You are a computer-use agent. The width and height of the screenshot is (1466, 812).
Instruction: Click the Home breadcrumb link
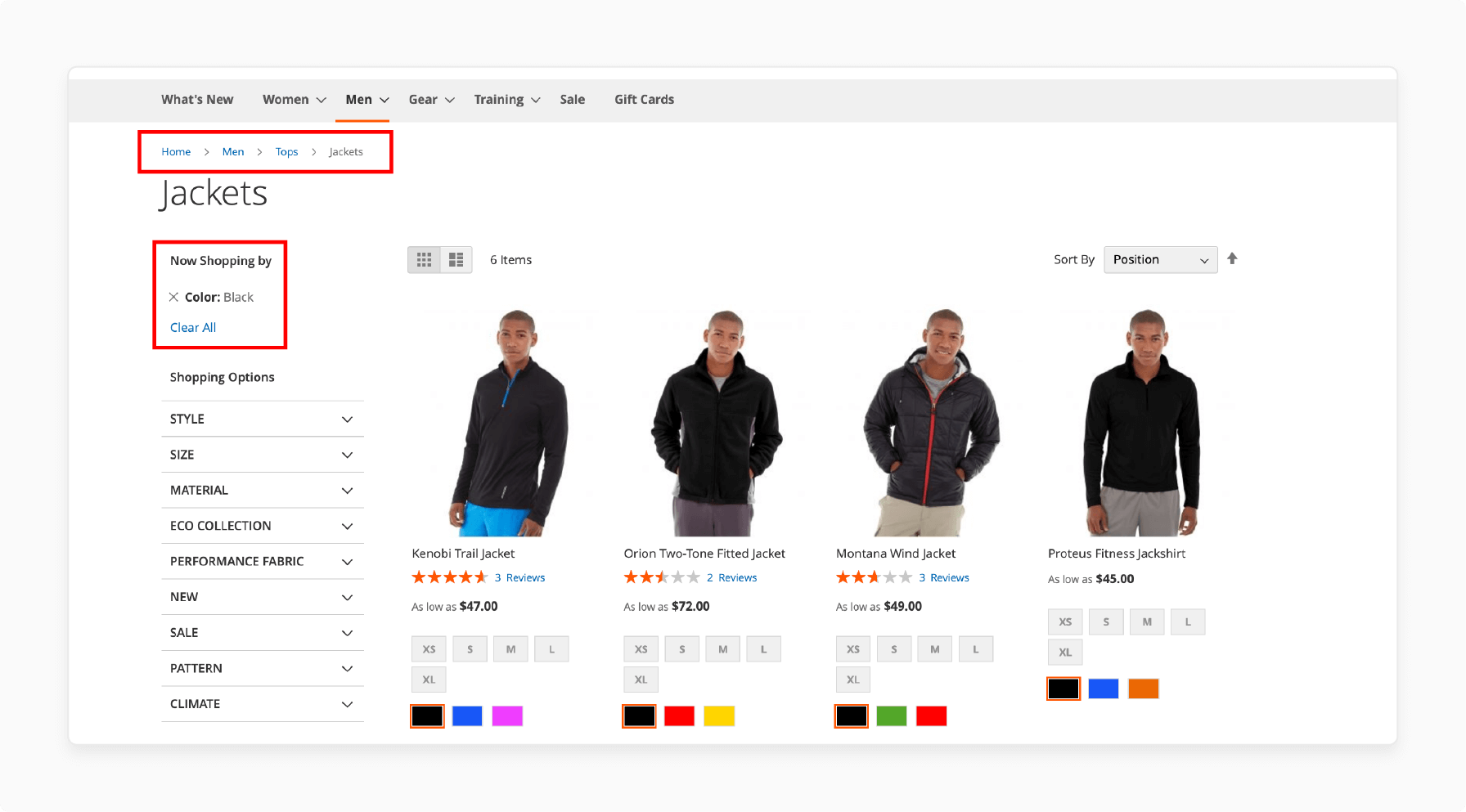click(x=176, y=152)
